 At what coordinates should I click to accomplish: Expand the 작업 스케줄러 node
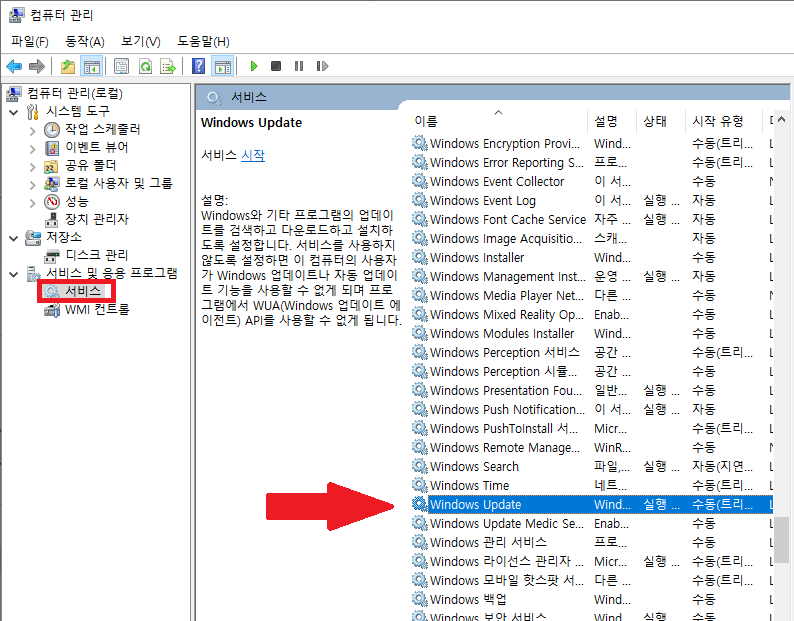(33, 131)
